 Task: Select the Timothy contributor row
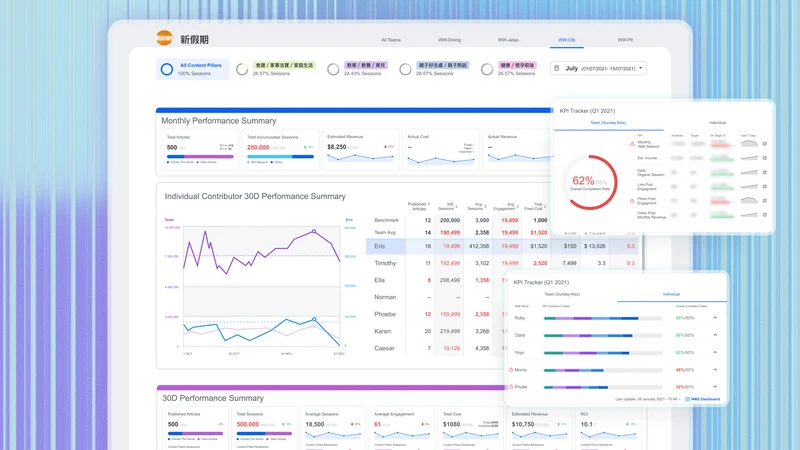click(502, 263)
